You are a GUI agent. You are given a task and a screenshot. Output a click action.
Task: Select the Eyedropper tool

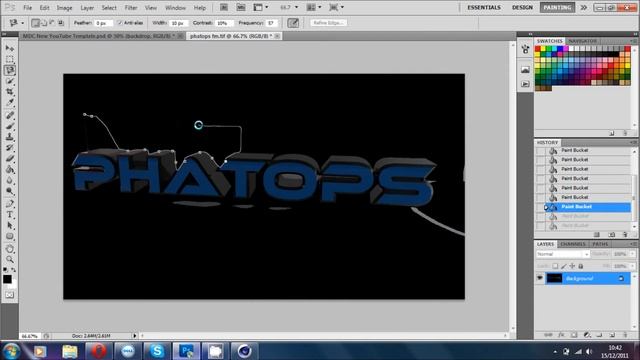(x=10, y=103)
